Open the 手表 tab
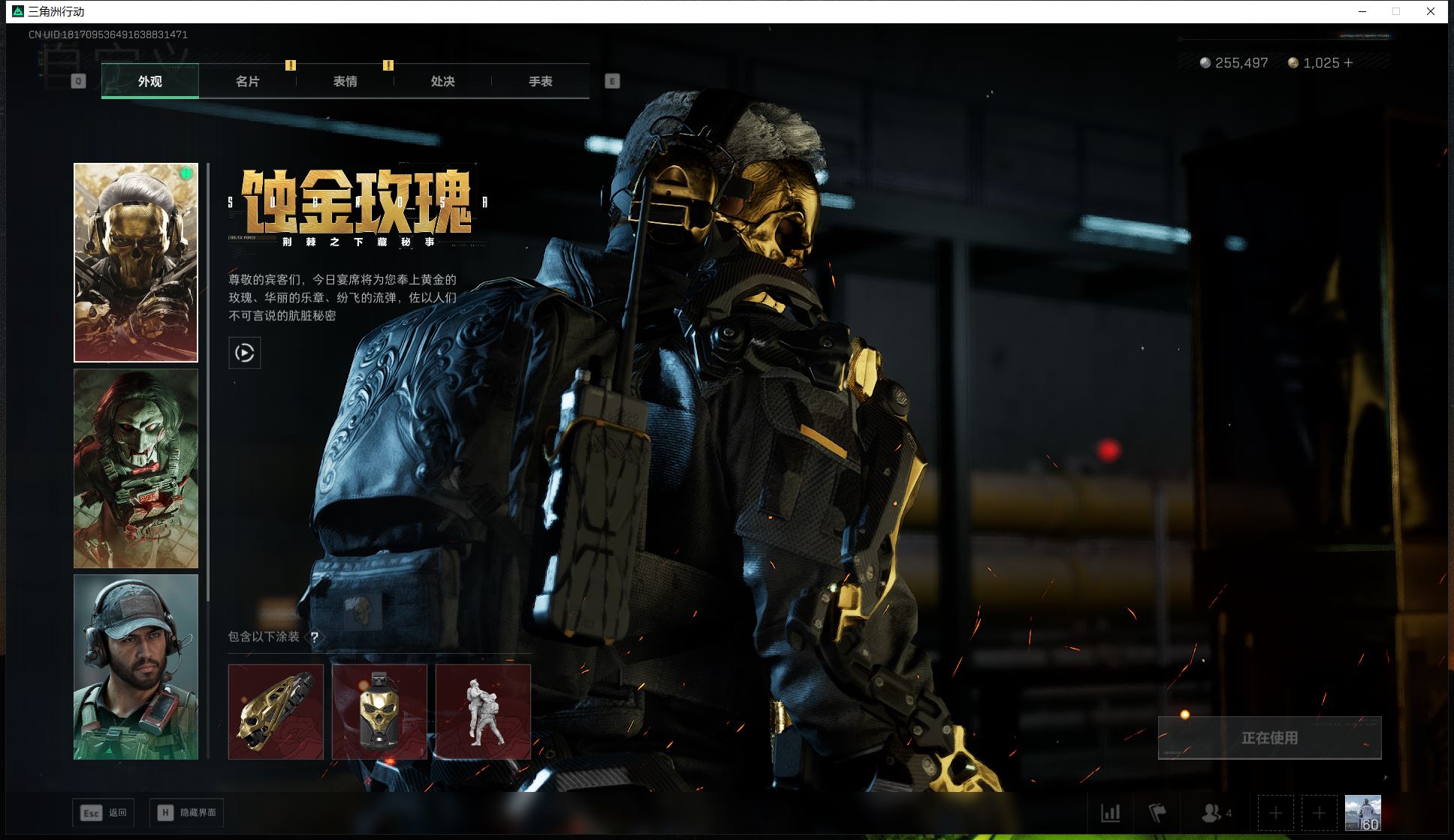 (x=540, y=81)
